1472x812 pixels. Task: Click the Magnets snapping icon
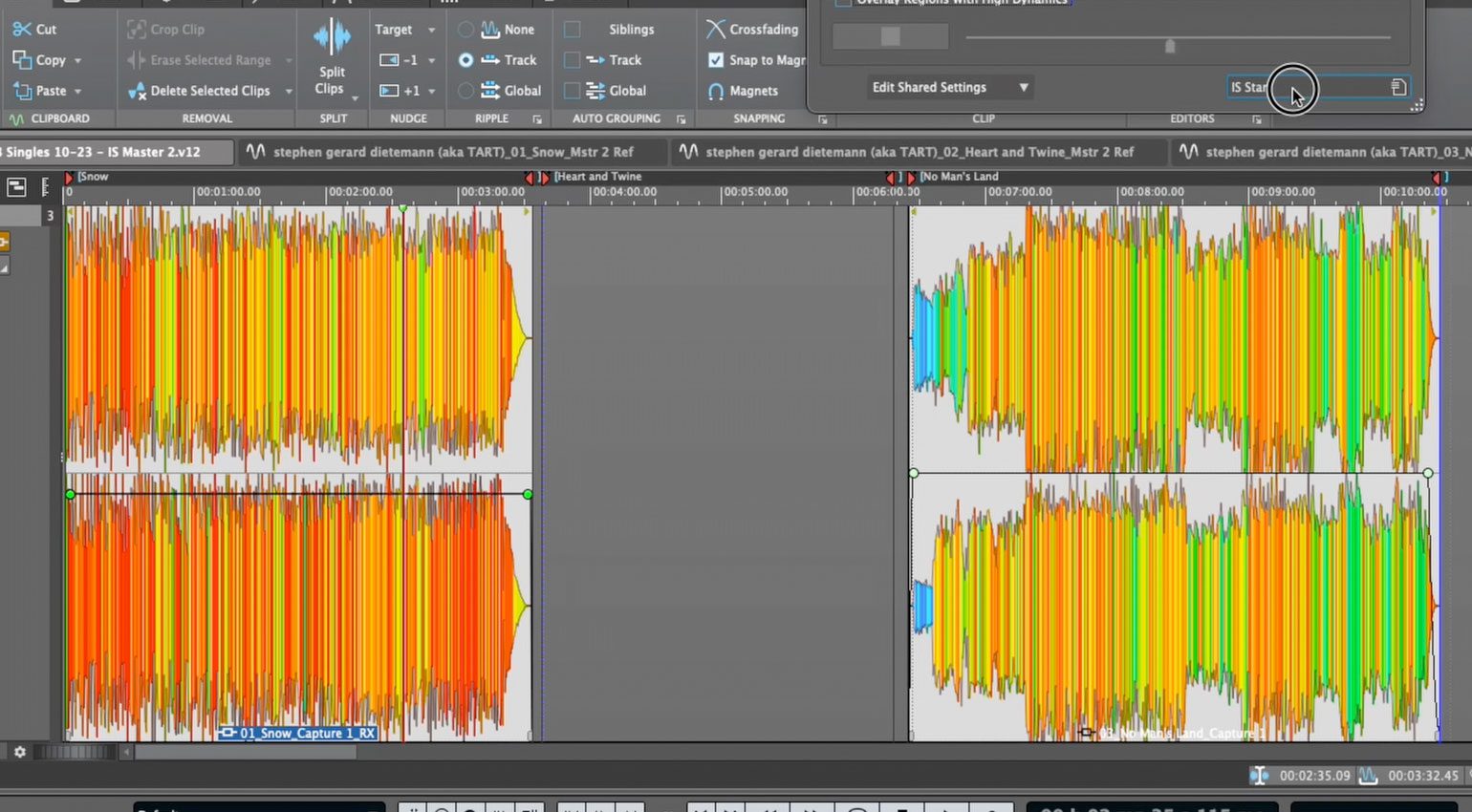[716, 91]
